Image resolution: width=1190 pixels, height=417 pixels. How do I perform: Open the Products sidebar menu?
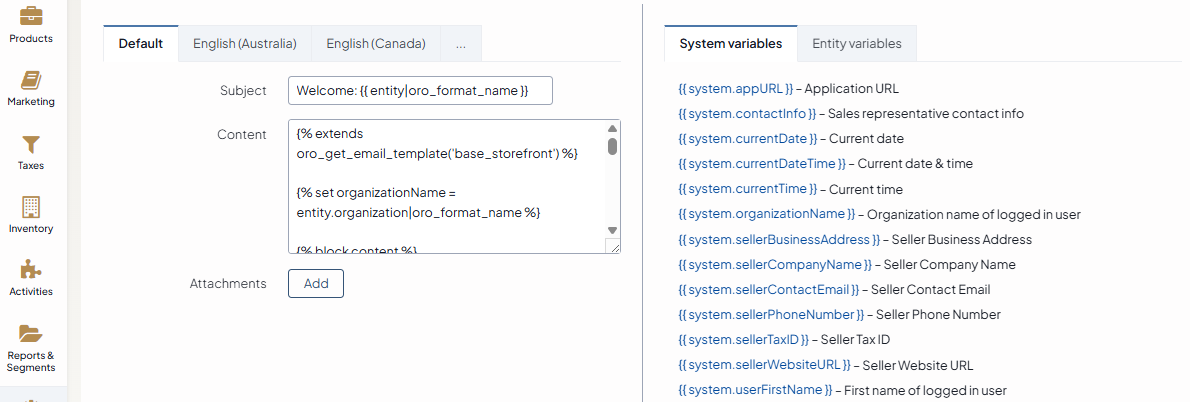point(30,24)
